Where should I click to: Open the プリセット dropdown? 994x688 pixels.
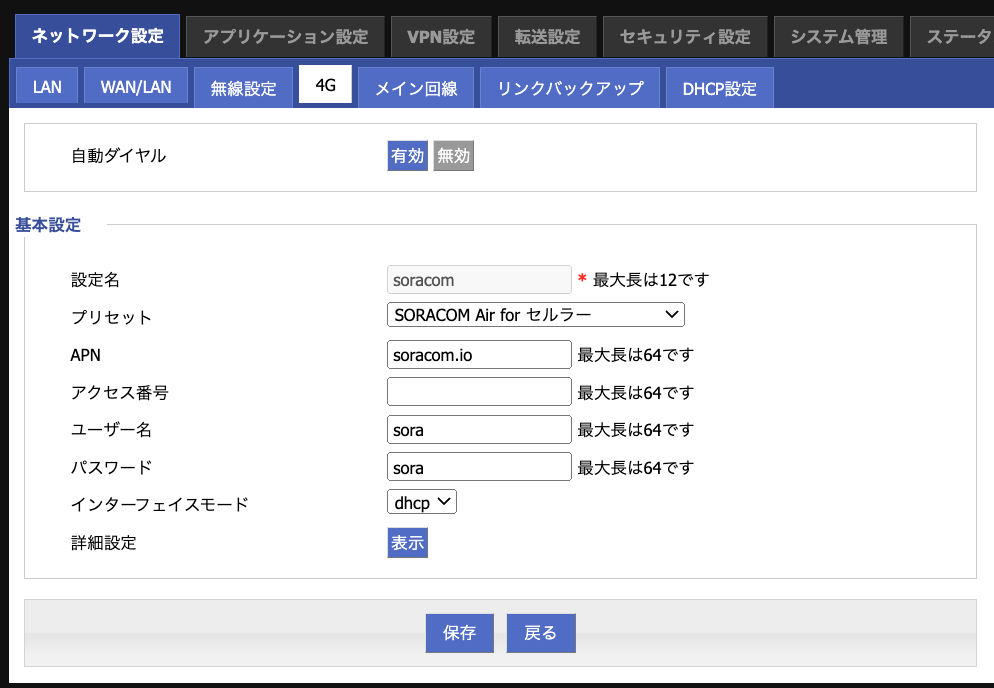(536, 315)
